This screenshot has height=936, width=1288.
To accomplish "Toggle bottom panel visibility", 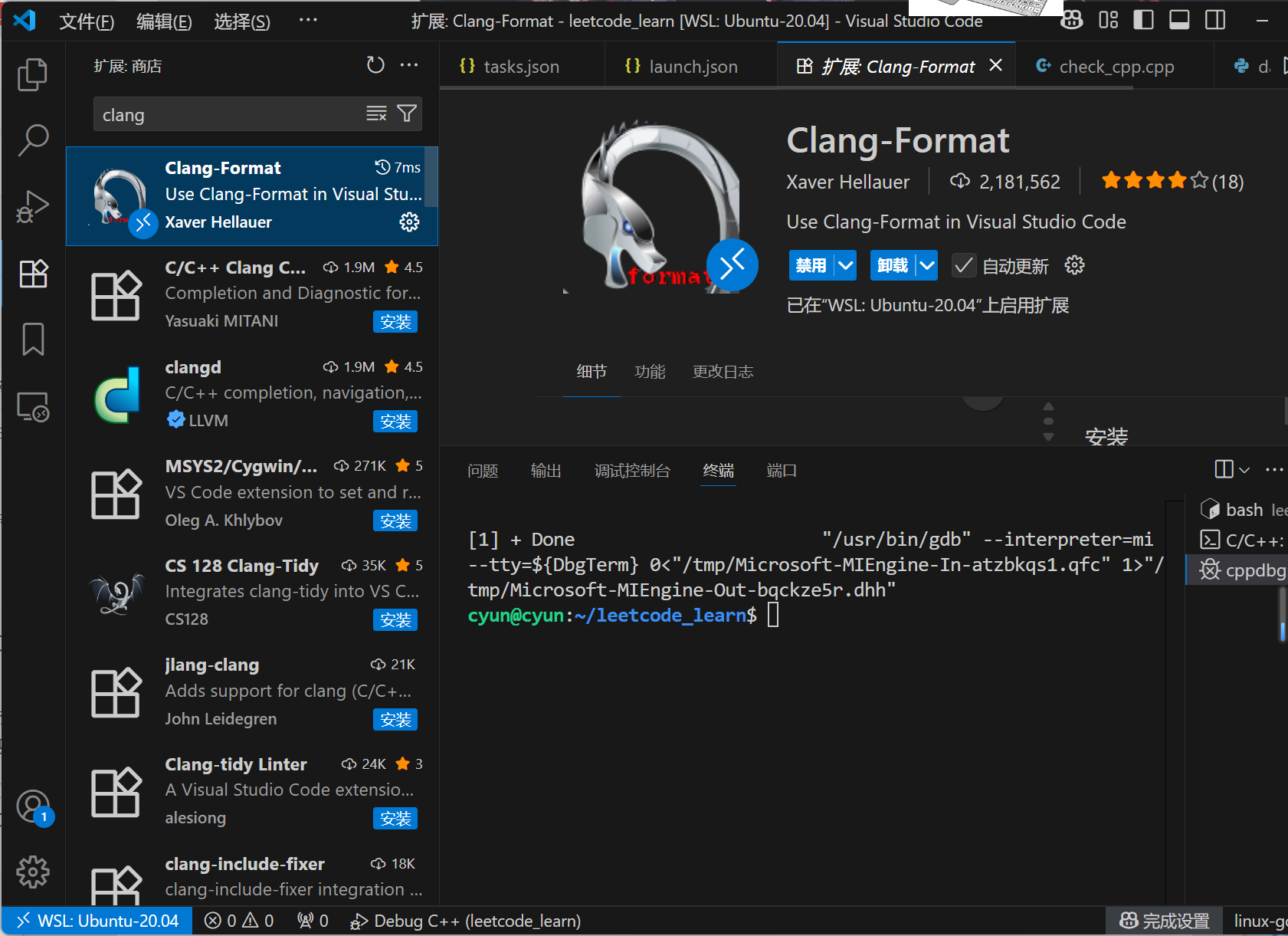I will click(1179, 20).
